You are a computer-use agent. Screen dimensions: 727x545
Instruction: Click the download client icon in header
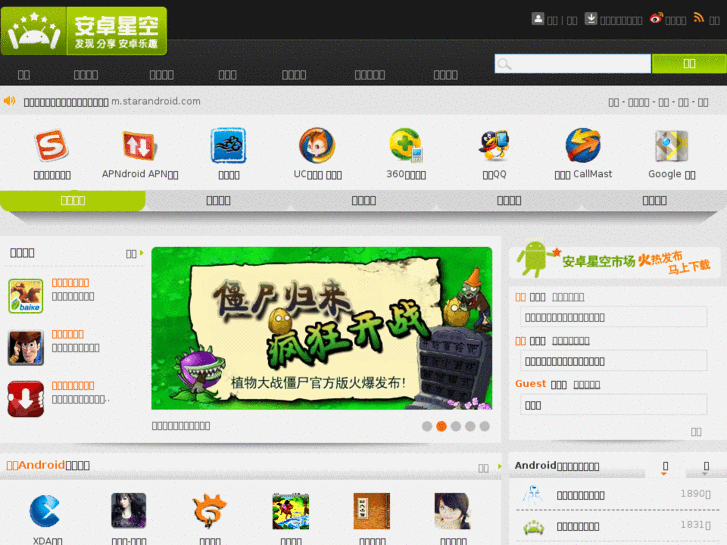coord(591,19)
